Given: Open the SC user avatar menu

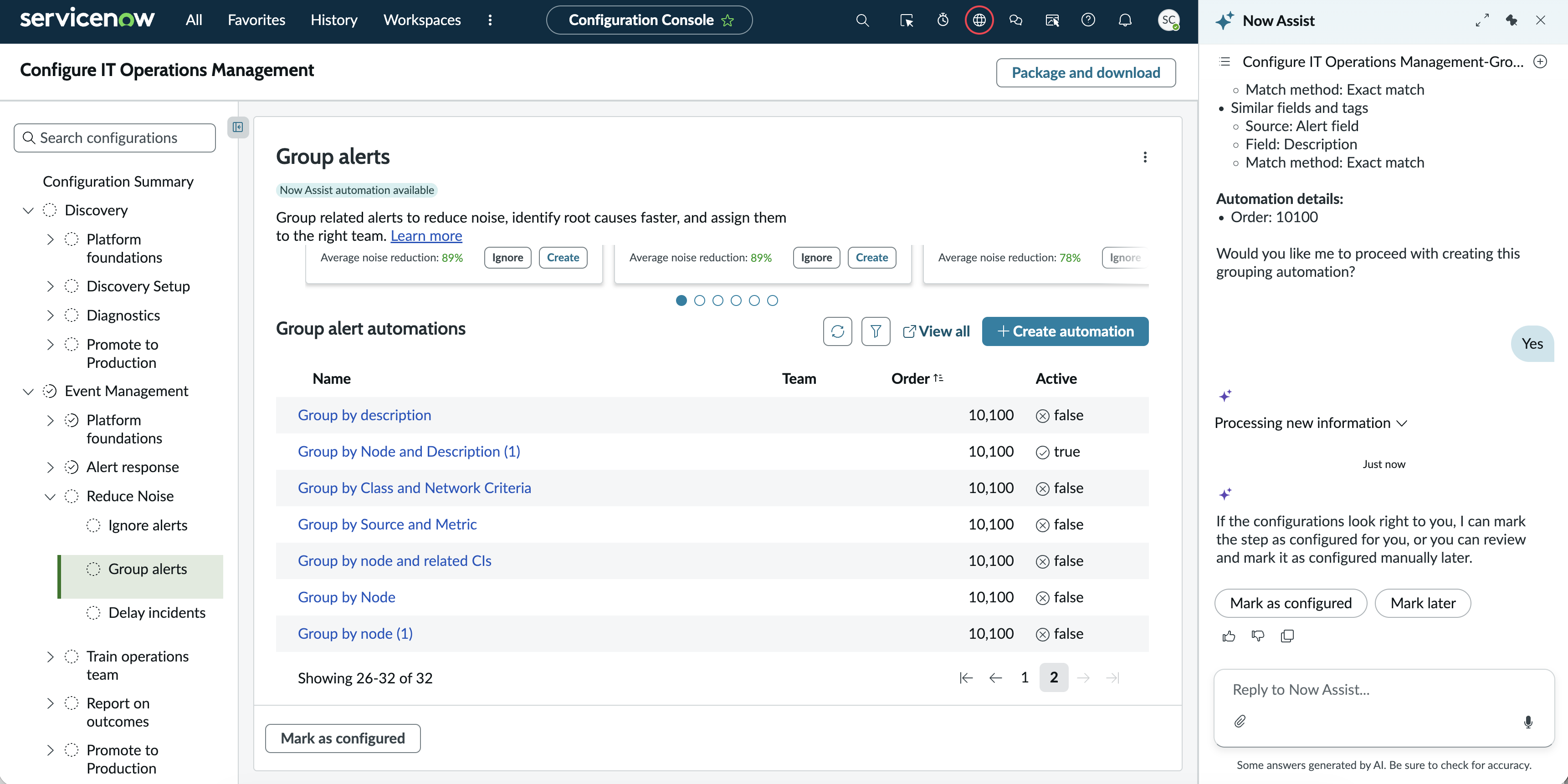Looking at the screenshot, I should point(1168,20).
